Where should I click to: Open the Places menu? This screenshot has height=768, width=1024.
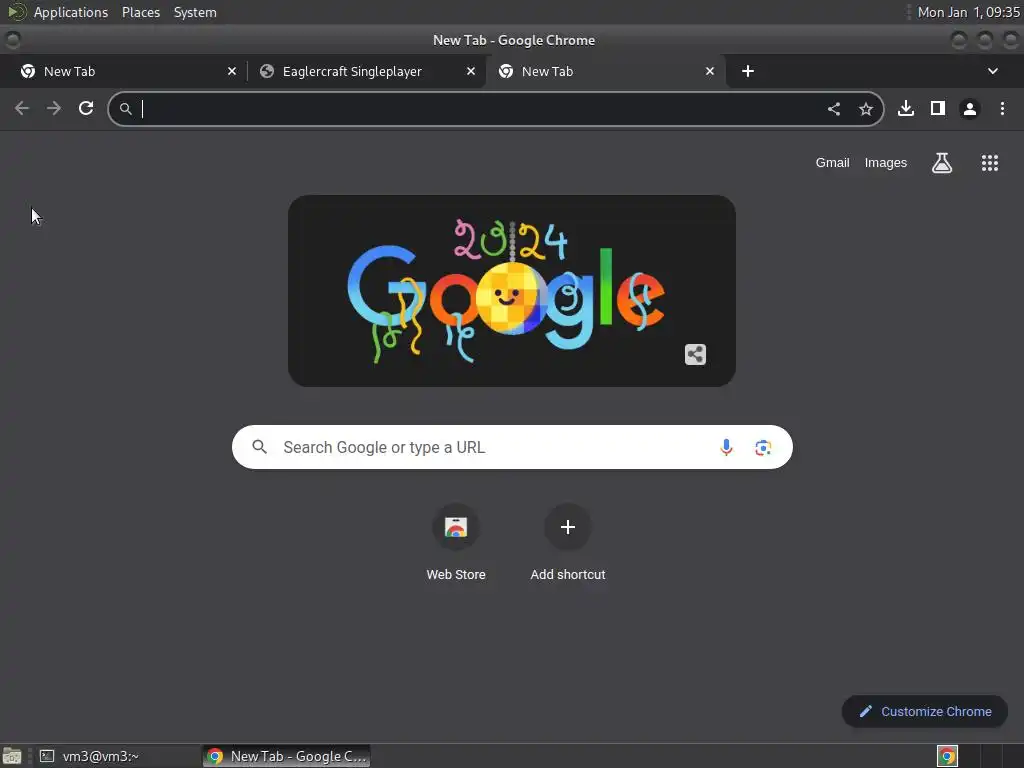(140, 12)
